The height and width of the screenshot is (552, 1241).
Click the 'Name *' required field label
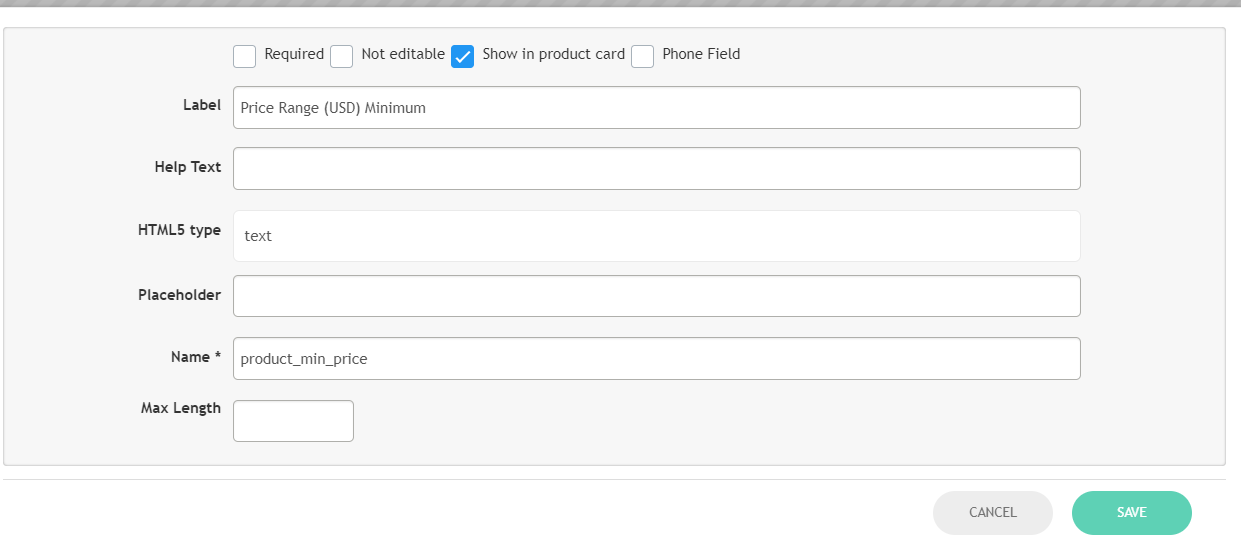[196, 357]
